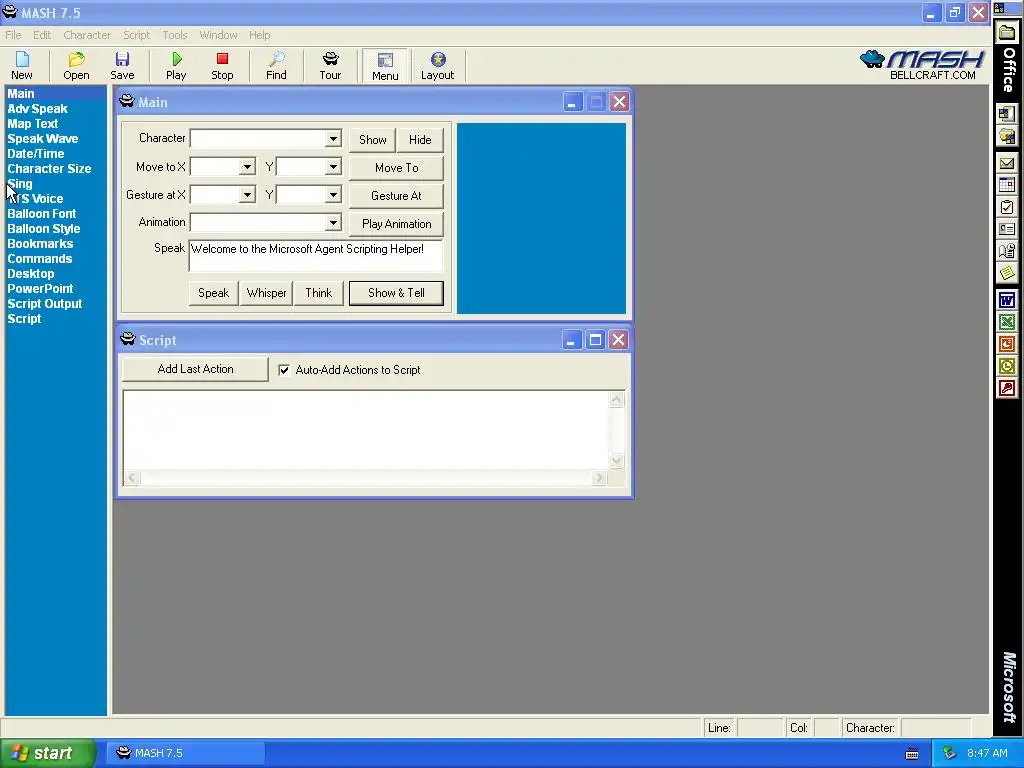Open PowerPoint in the sidebar
Viewport: 1024px width, 768px height.
click(x=40, y=289)
